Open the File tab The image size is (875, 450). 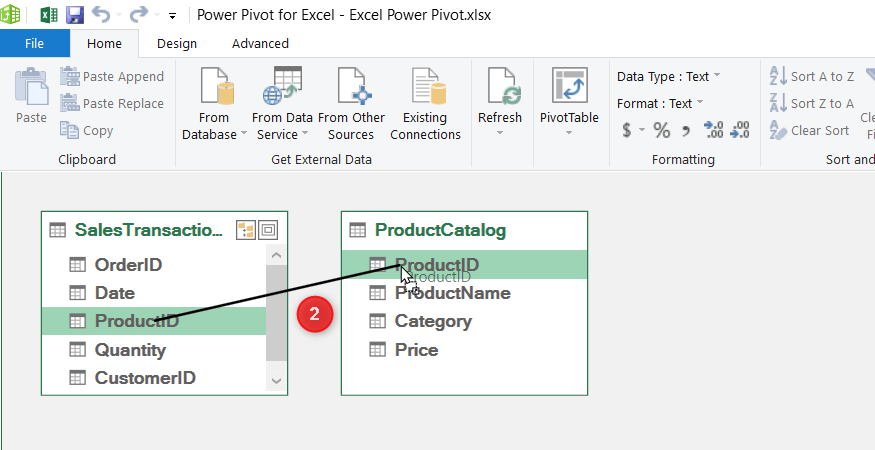[x=35, y=44]
